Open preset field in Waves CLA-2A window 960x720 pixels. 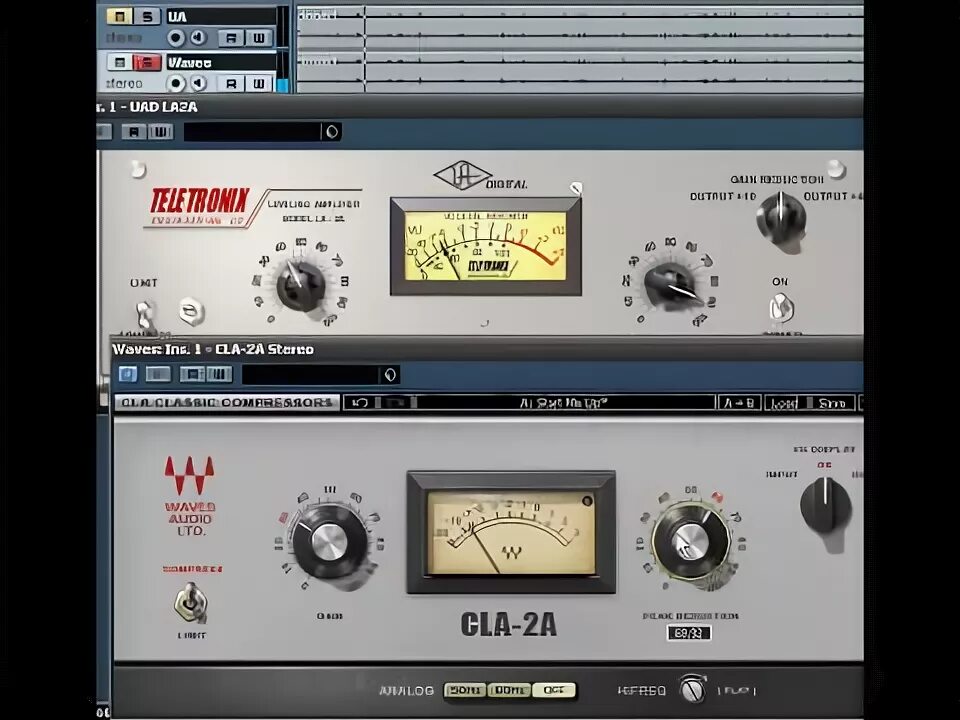pyautogui.click(x=310, y=375)
